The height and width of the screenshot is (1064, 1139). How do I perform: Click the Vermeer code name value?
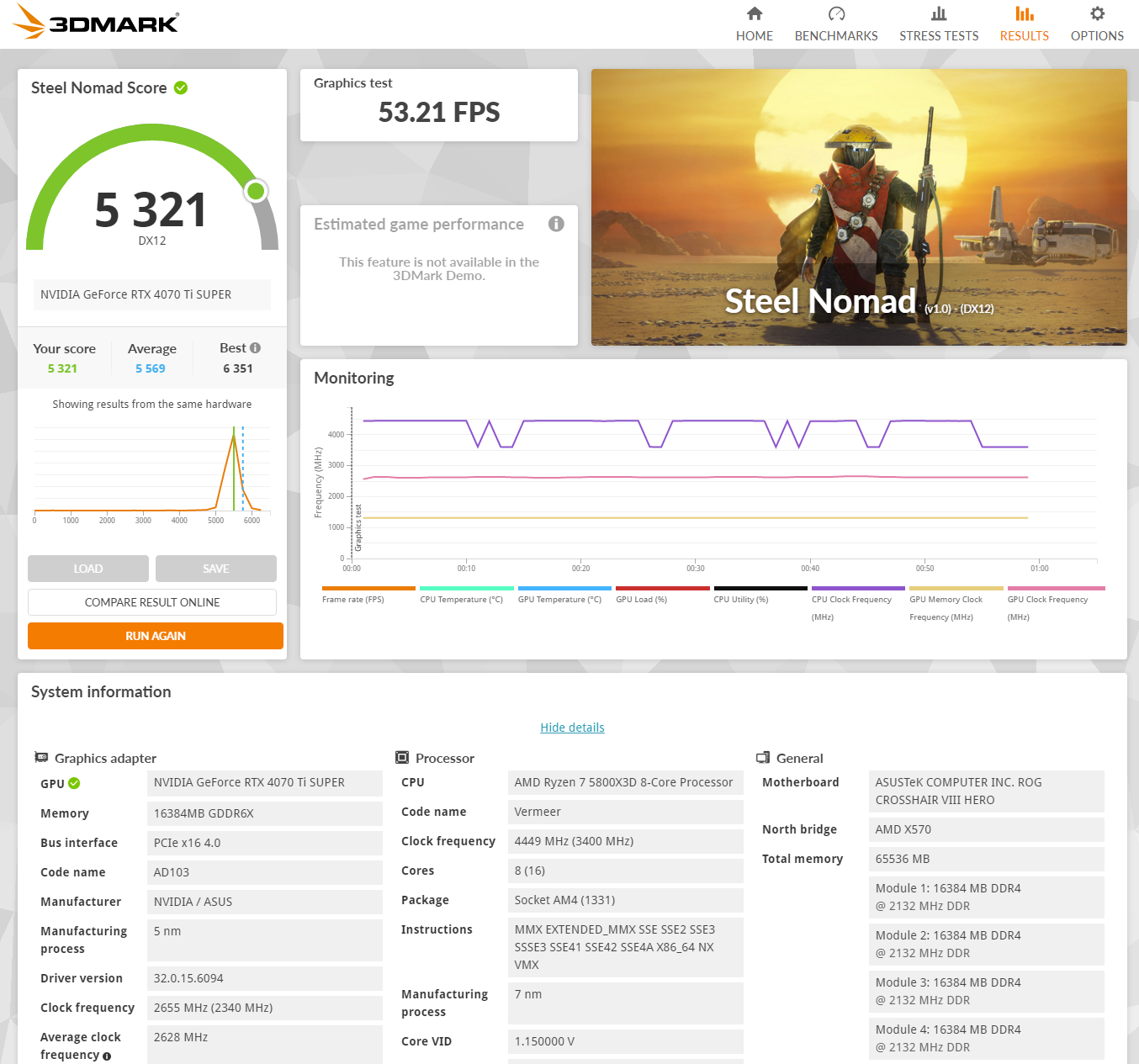[x=626, y=812]
